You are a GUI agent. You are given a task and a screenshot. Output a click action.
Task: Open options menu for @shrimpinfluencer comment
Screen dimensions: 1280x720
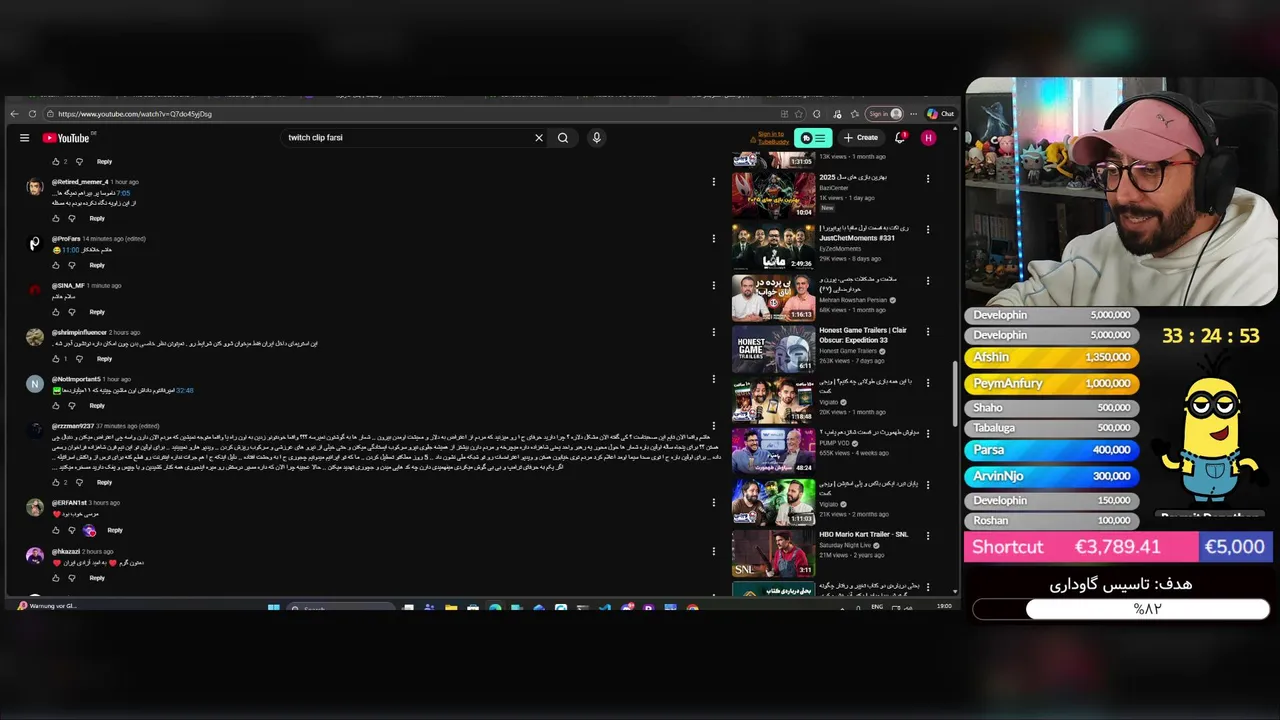point(714,332)
